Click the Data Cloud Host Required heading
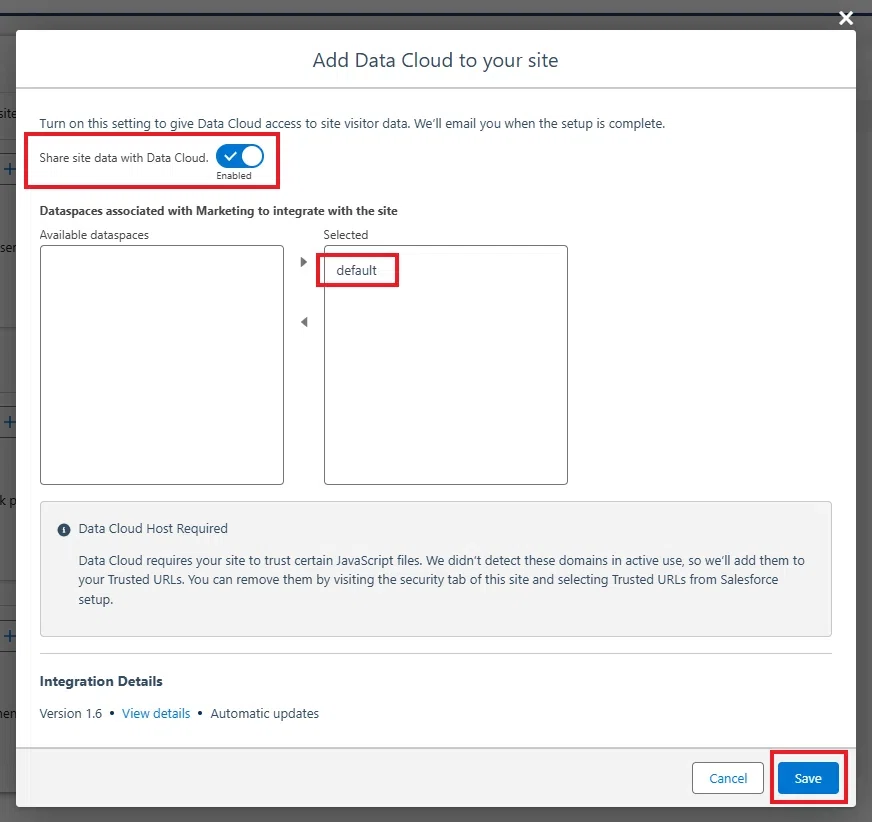 click(153, 528)
